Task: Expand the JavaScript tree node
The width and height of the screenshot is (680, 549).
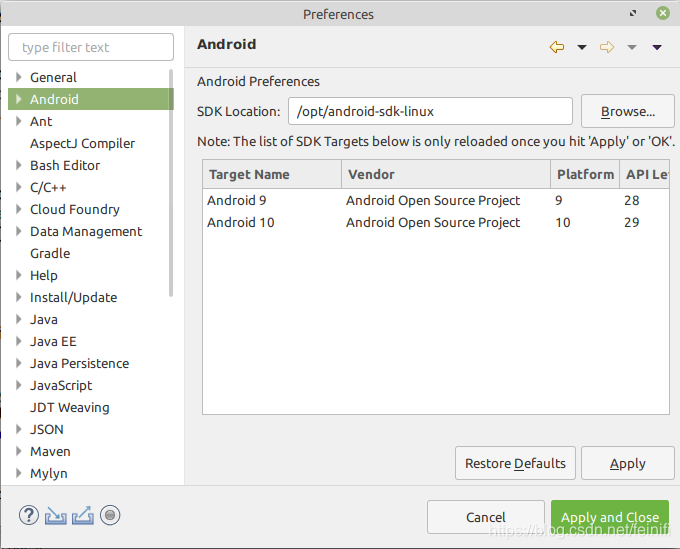Action: point(18,385)
